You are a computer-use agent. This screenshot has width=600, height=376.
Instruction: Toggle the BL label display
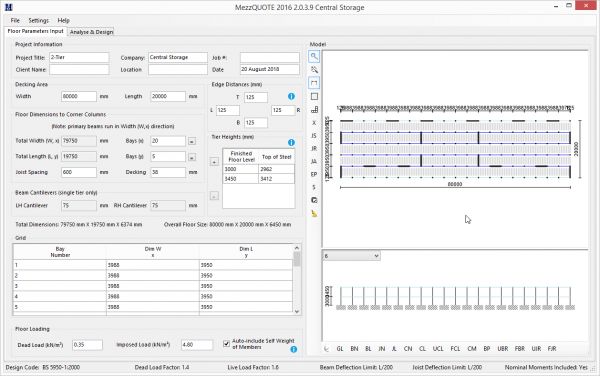click(x=368, y=349)
